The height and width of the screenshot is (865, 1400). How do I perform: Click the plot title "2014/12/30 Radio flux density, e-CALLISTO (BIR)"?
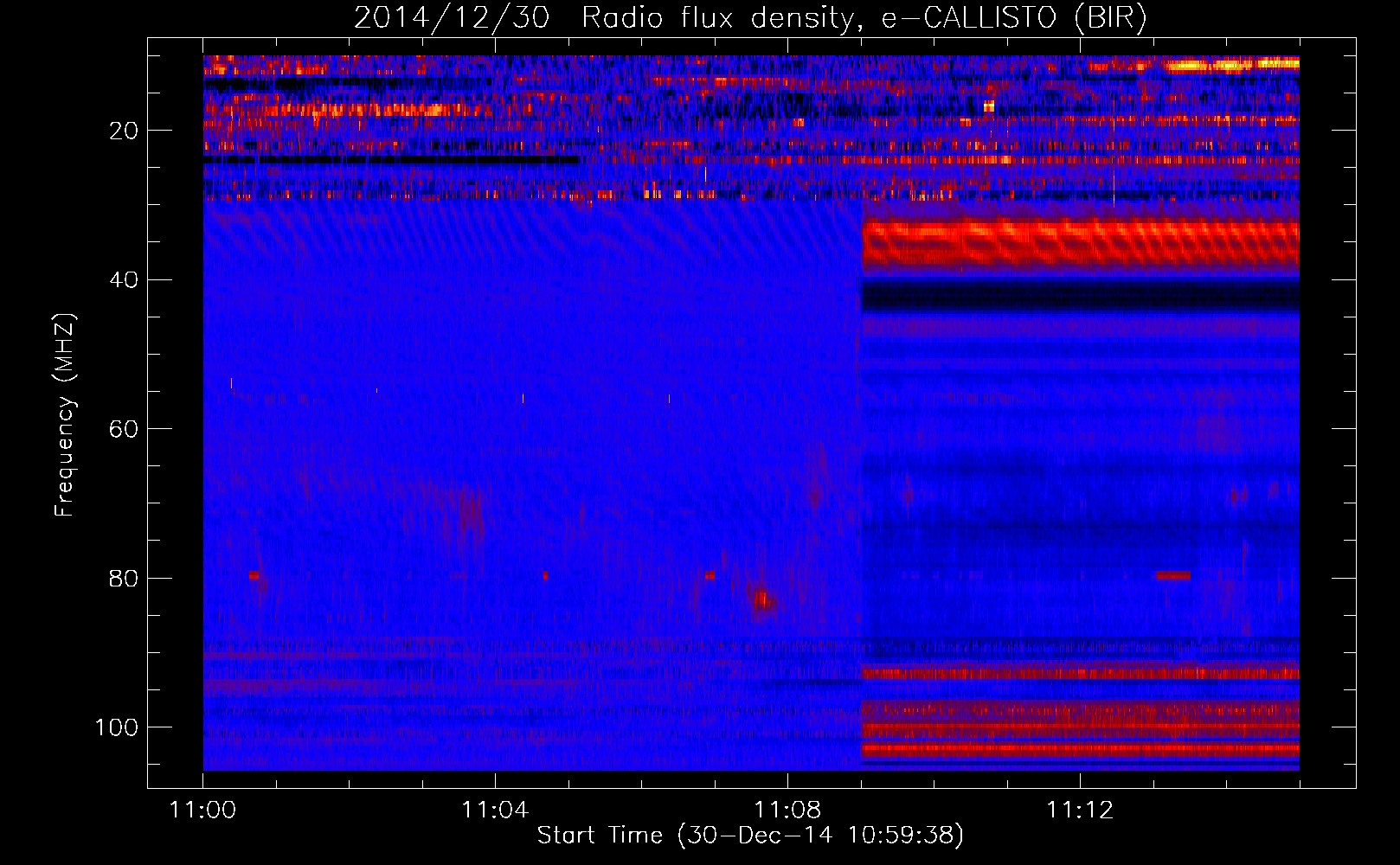(750, 18)
